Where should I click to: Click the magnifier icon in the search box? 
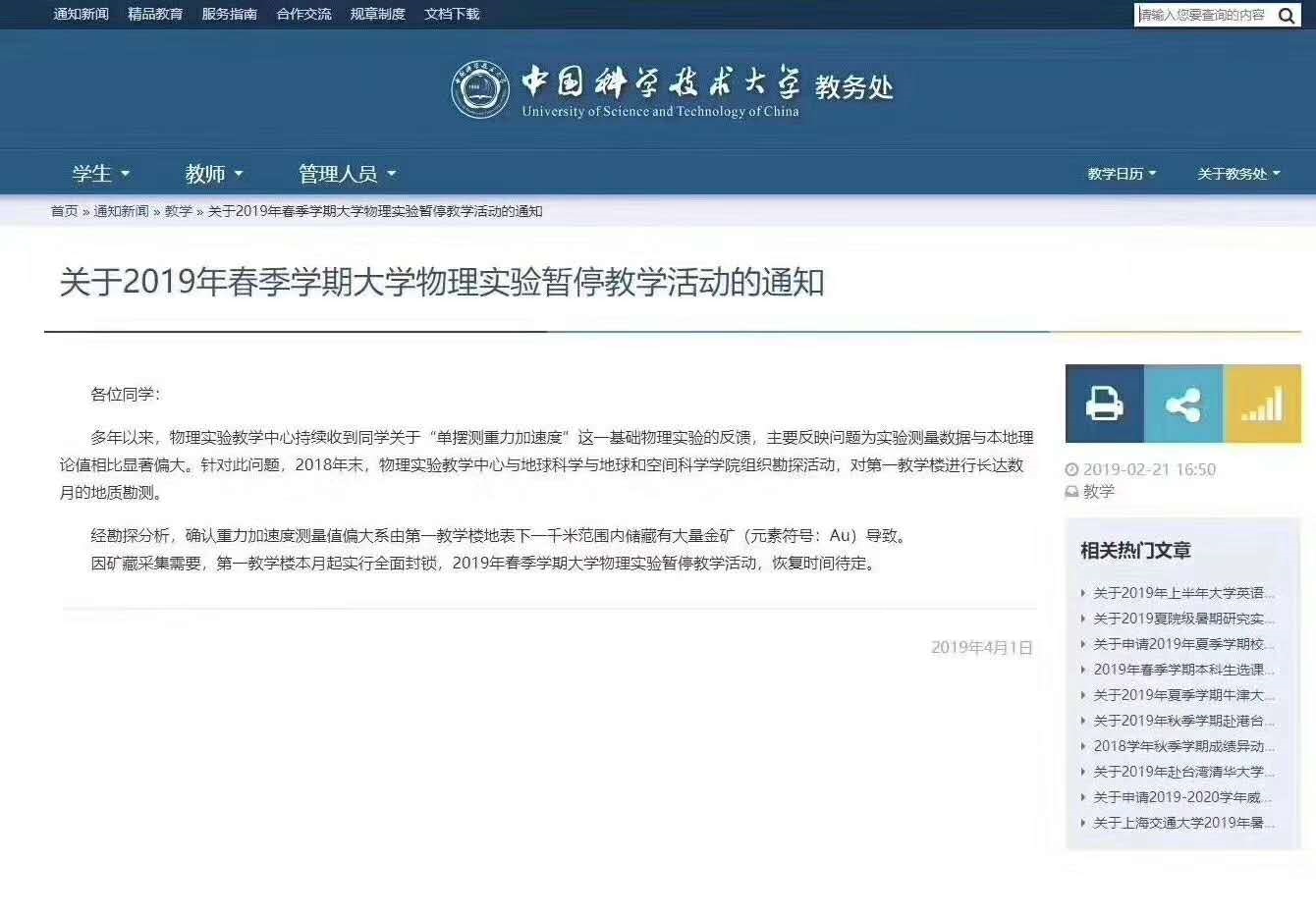pos(1286,15)
